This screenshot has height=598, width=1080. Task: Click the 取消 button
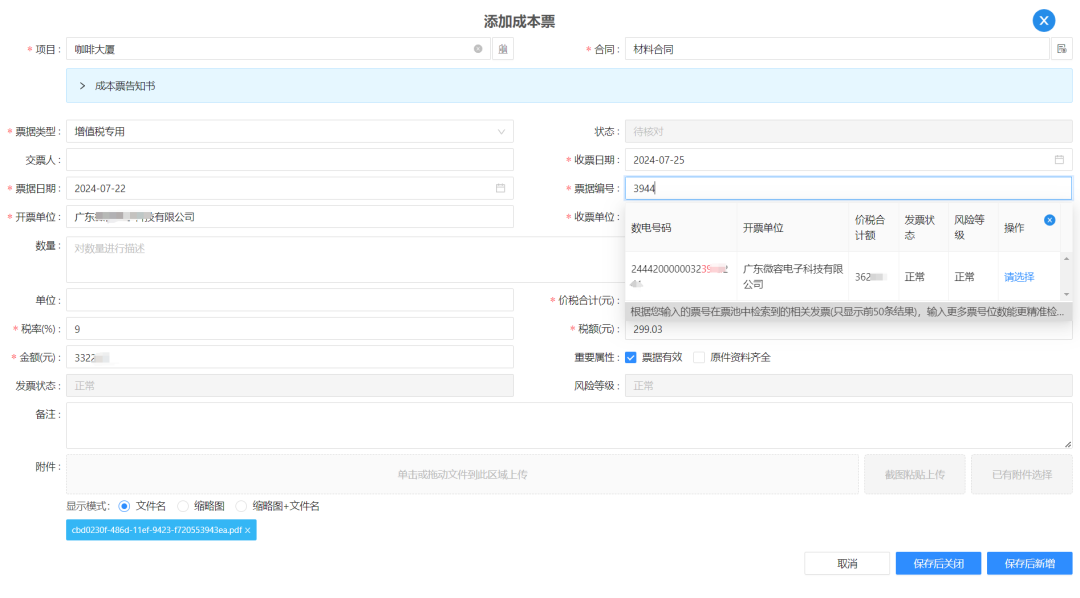846,563
